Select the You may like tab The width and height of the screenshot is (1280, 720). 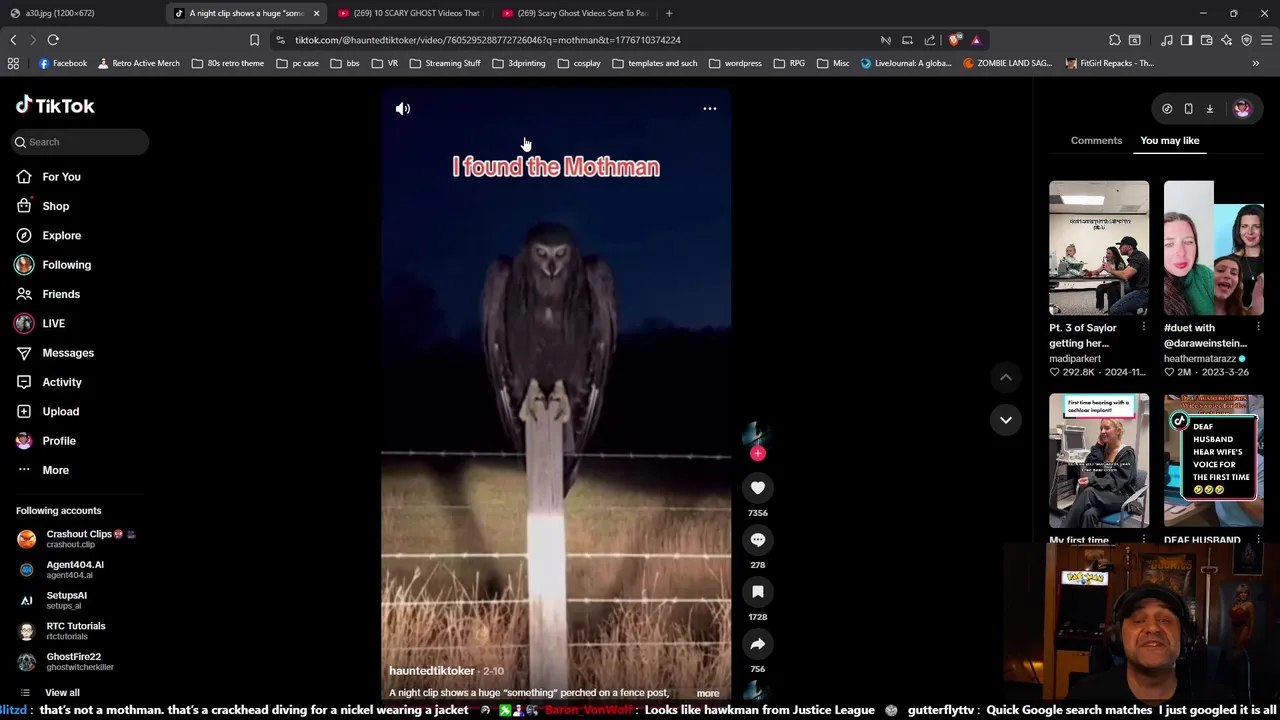coord(1169,141)
